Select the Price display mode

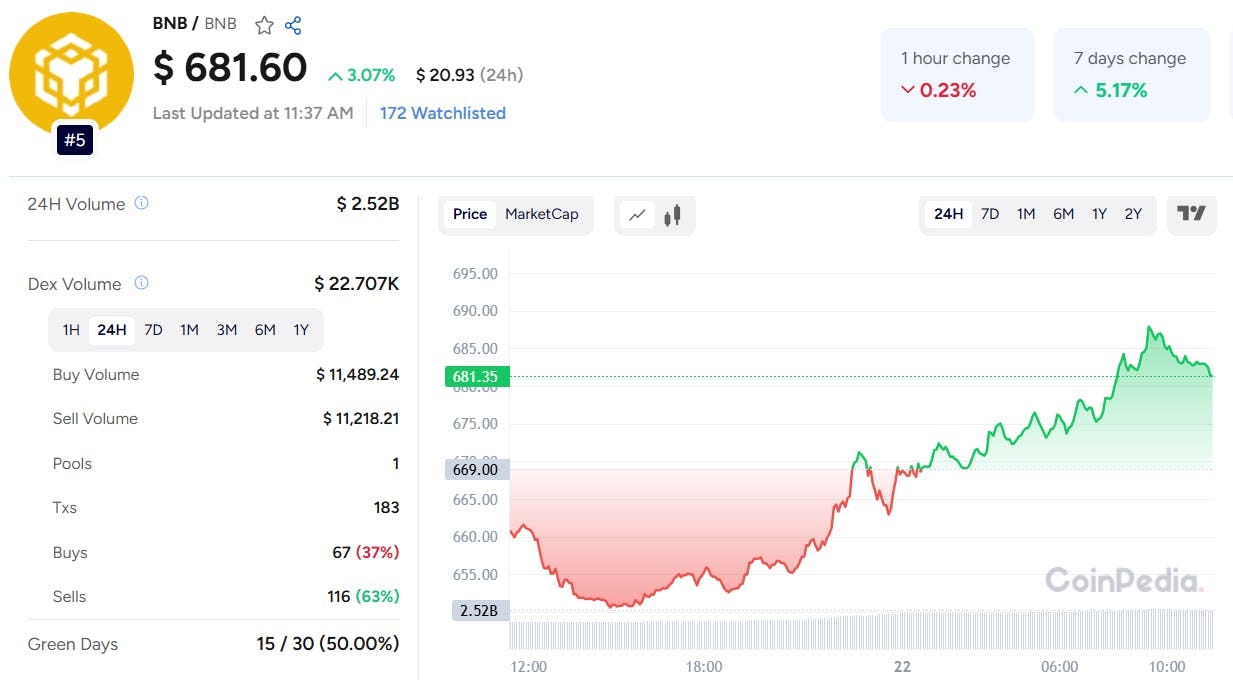coord(469,214)
